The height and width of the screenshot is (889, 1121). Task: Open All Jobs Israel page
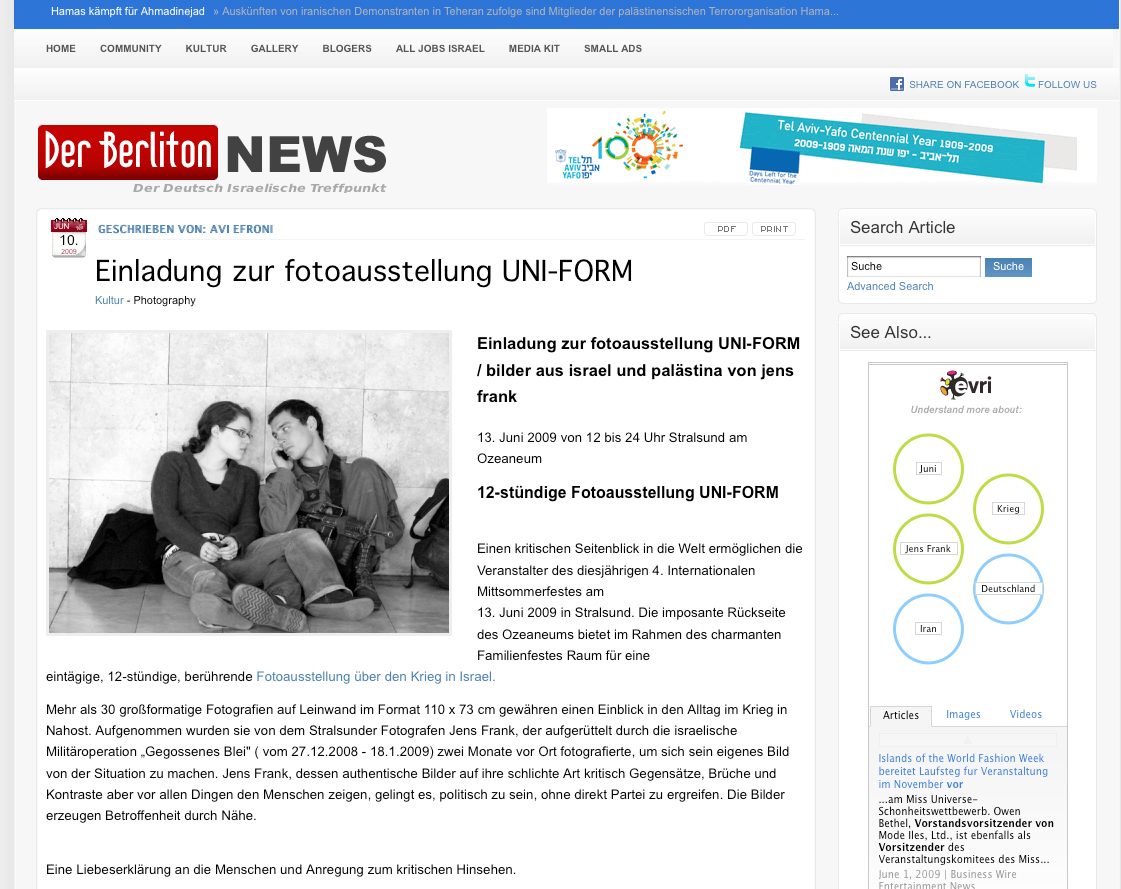440,49
